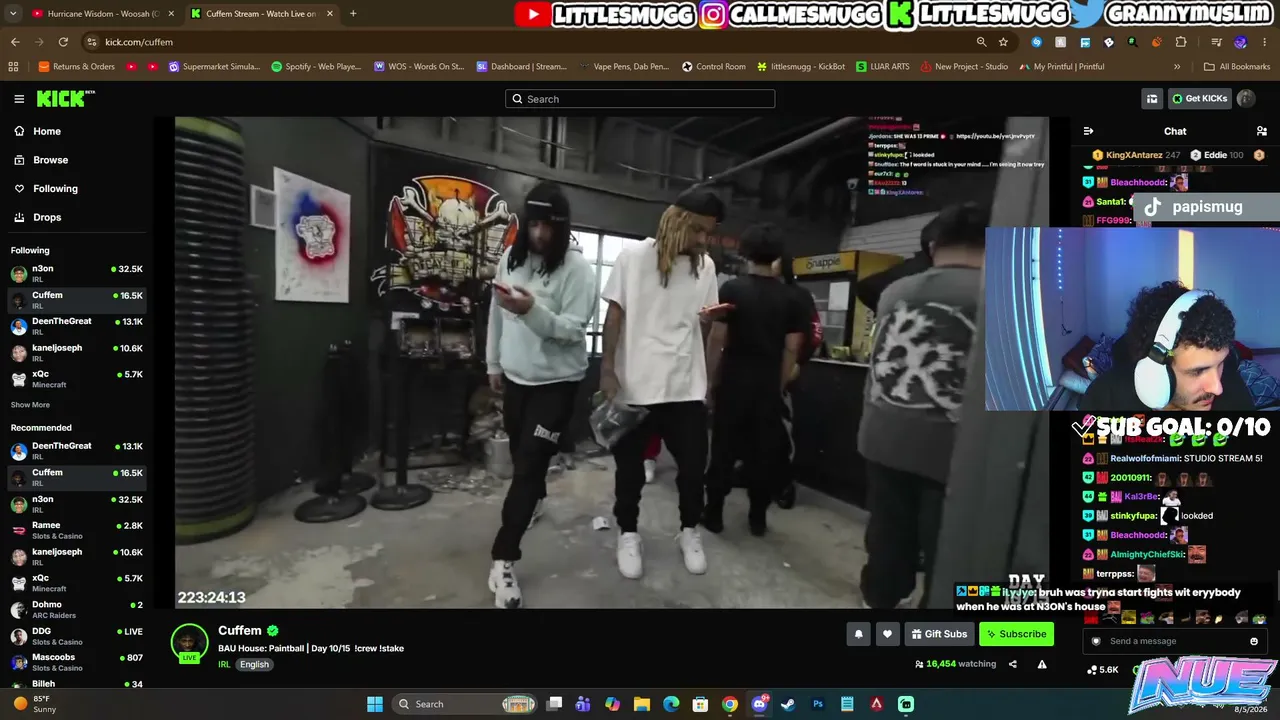Open the emoji picker in chat
The image size is (1280, 720).
coord(1254,641)
